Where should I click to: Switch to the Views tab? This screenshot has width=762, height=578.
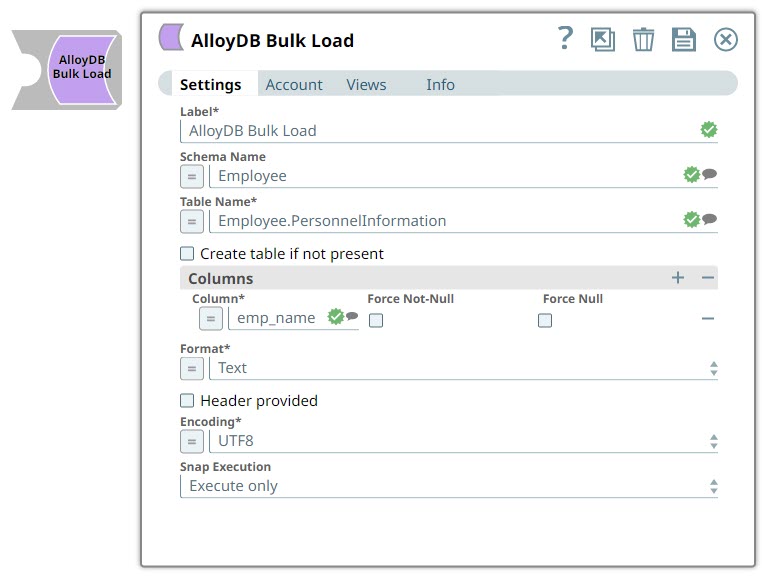tap(366, 85)
